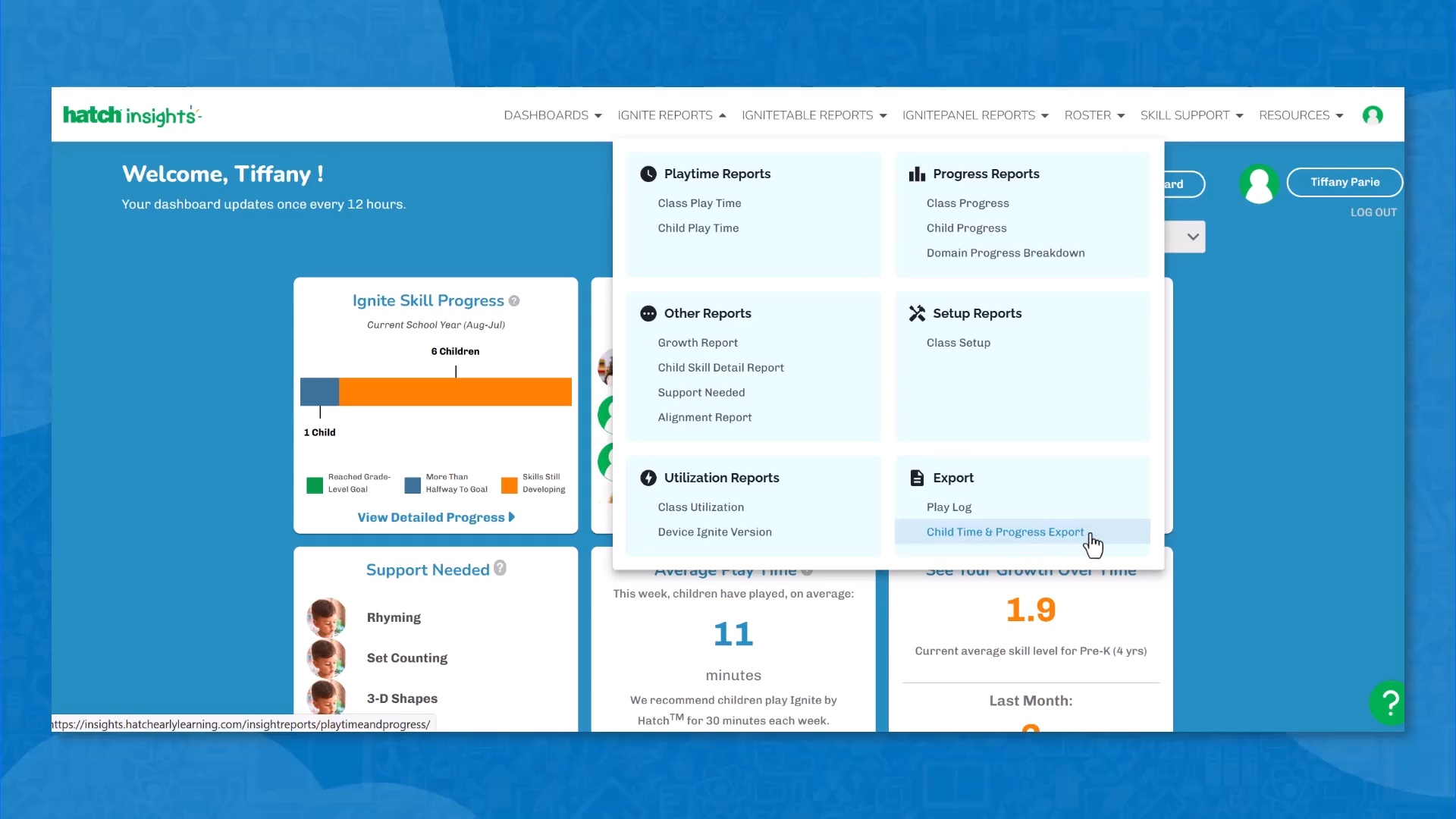Click View Detailed Progress link
Viewport: 1456px width, 819px height.
coord(436,517)
